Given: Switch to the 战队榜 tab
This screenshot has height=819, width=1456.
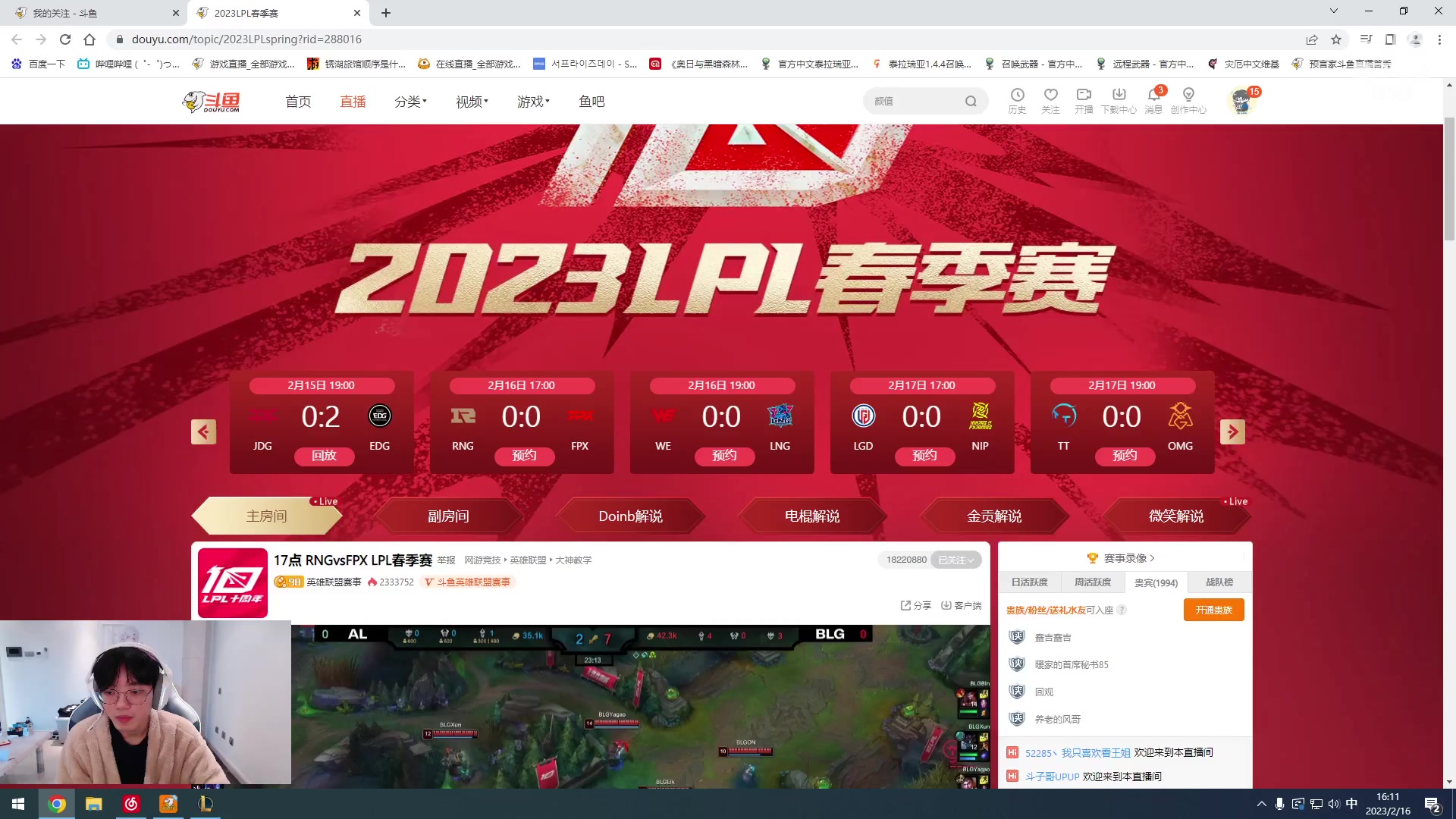Looking at the screenshot, I should [x=1219, y=582].
